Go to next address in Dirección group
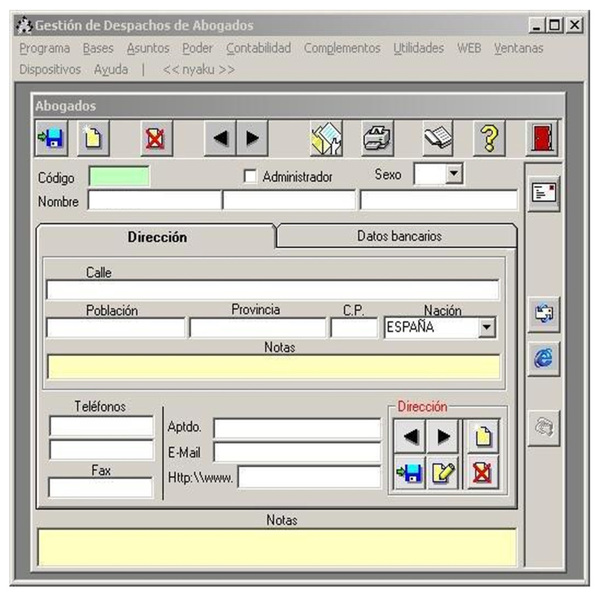Viewport: 600px width, 600px height. click(443, 436)
